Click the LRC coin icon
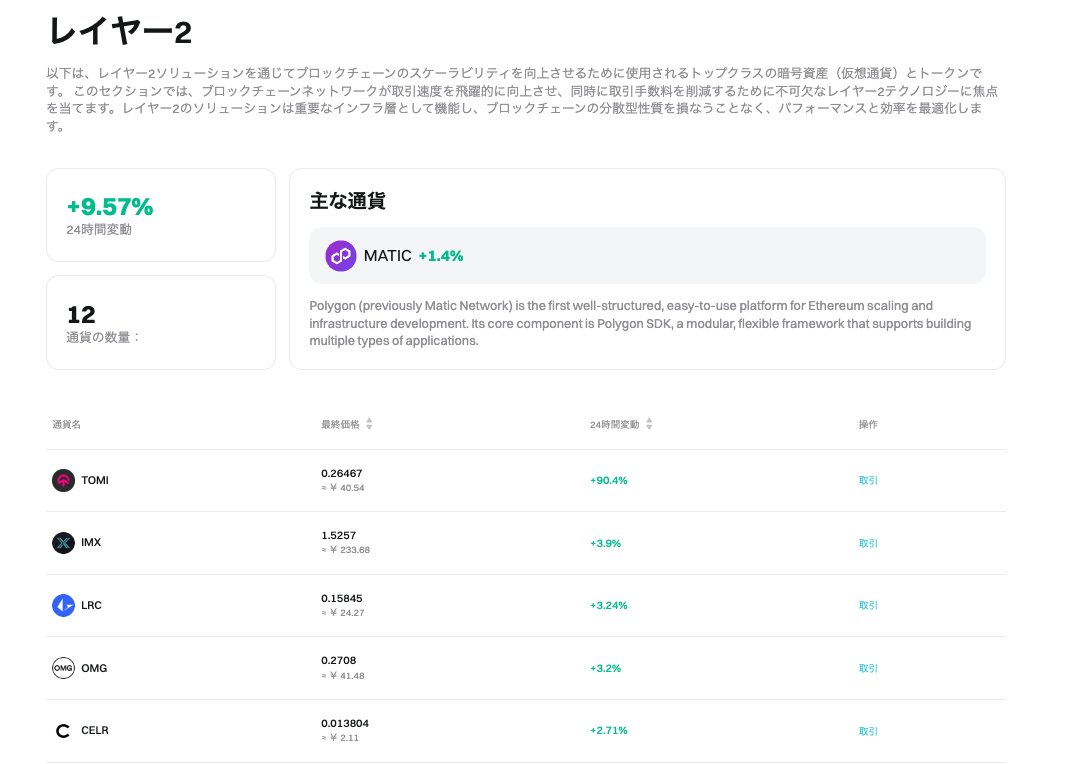The width and height of the screenshot is (1078, 764). click(x=63, y=605)
